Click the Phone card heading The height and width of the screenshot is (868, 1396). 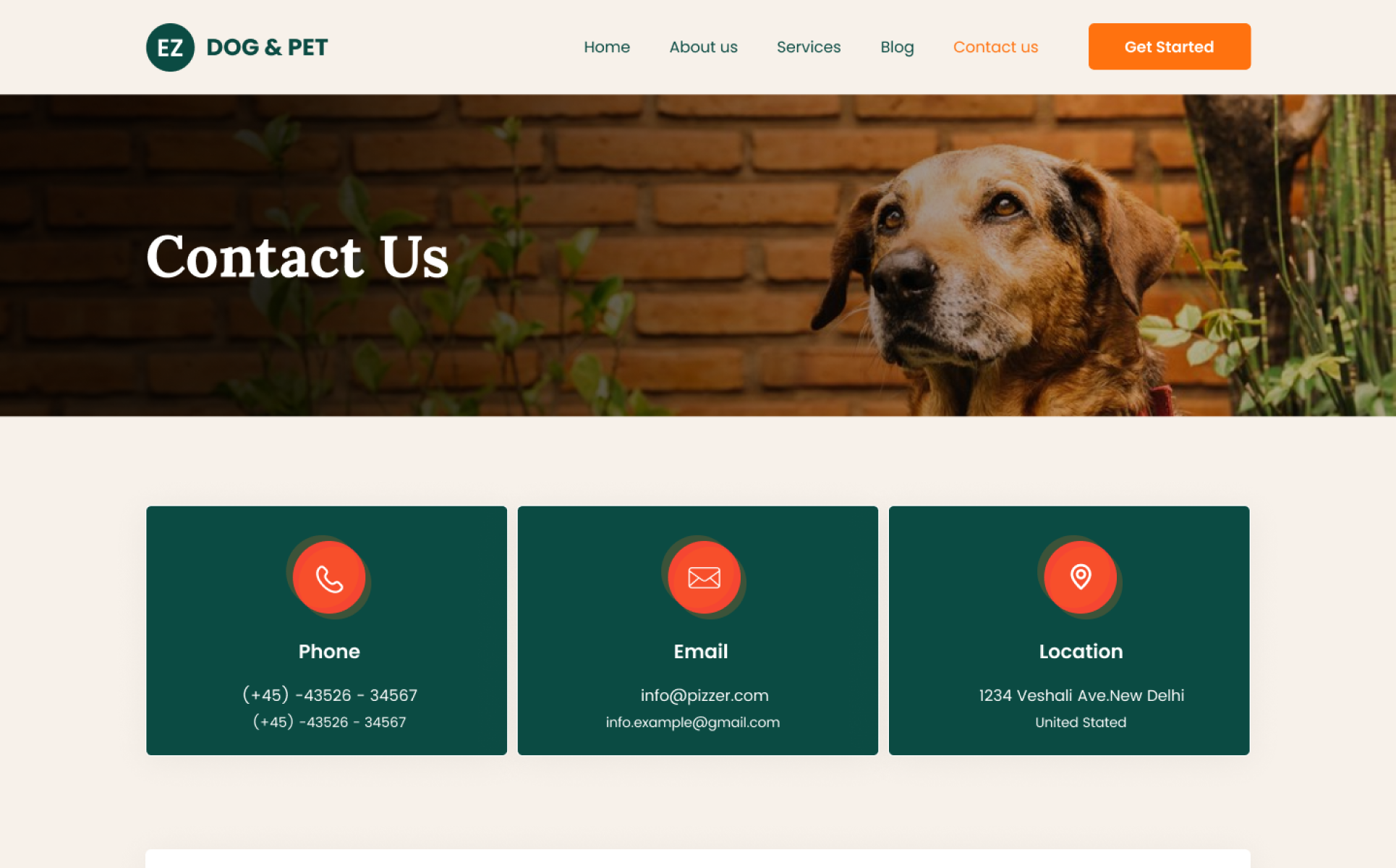tap(329, 651)
